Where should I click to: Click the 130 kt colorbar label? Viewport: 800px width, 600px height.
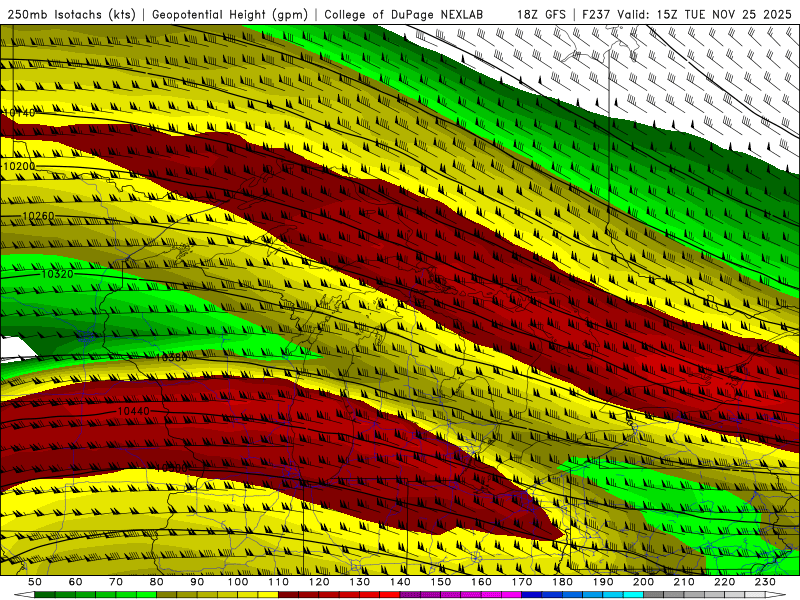click(359, 582)
